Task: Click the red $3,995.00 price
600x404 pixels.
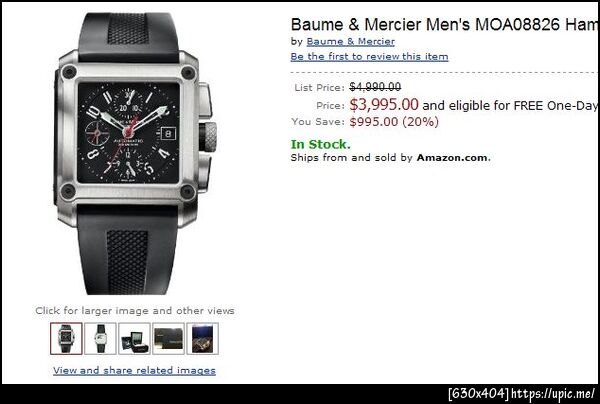Action: pos(384,104)
